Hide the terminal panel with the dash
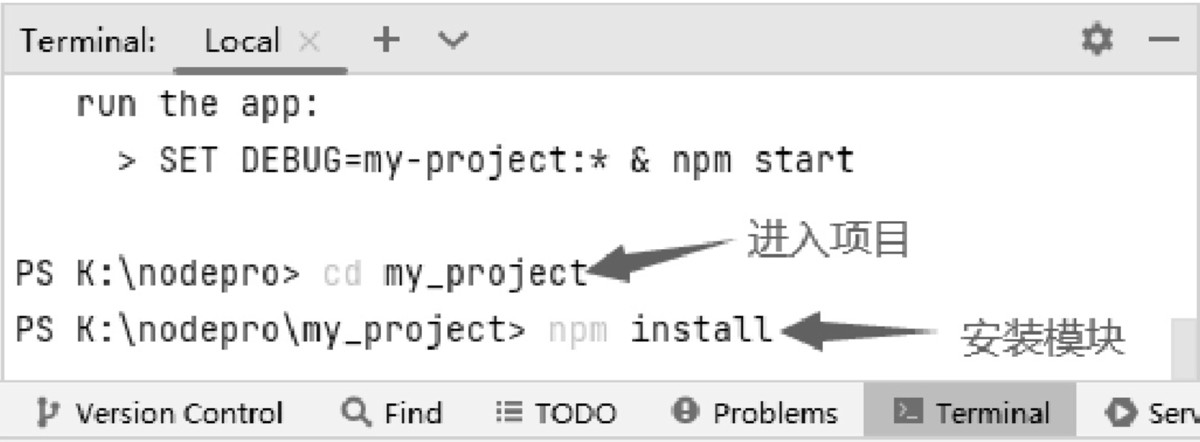This screenshot has height=442, width=1200. (x=1163, y=40)
